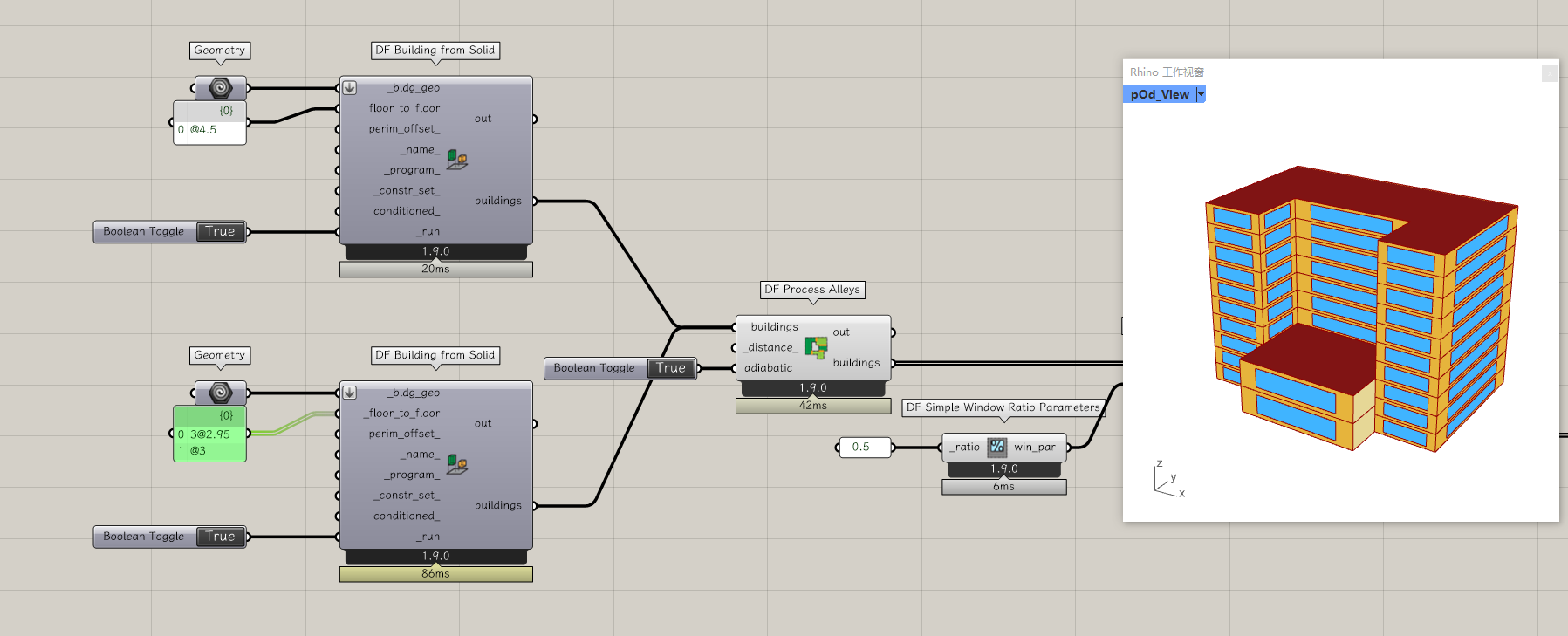Open the pOd_View dropdown arrow
The height and width of the screenshot is (636, 1568).
pos(1201,94)
